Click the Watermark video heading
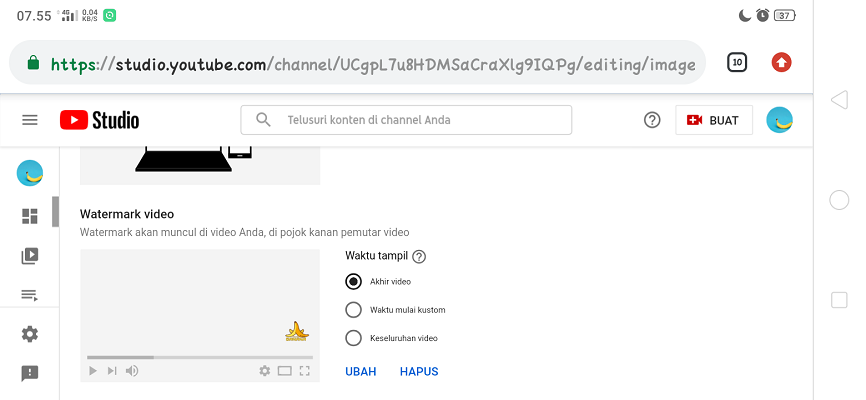 click(x=127, y=214)
